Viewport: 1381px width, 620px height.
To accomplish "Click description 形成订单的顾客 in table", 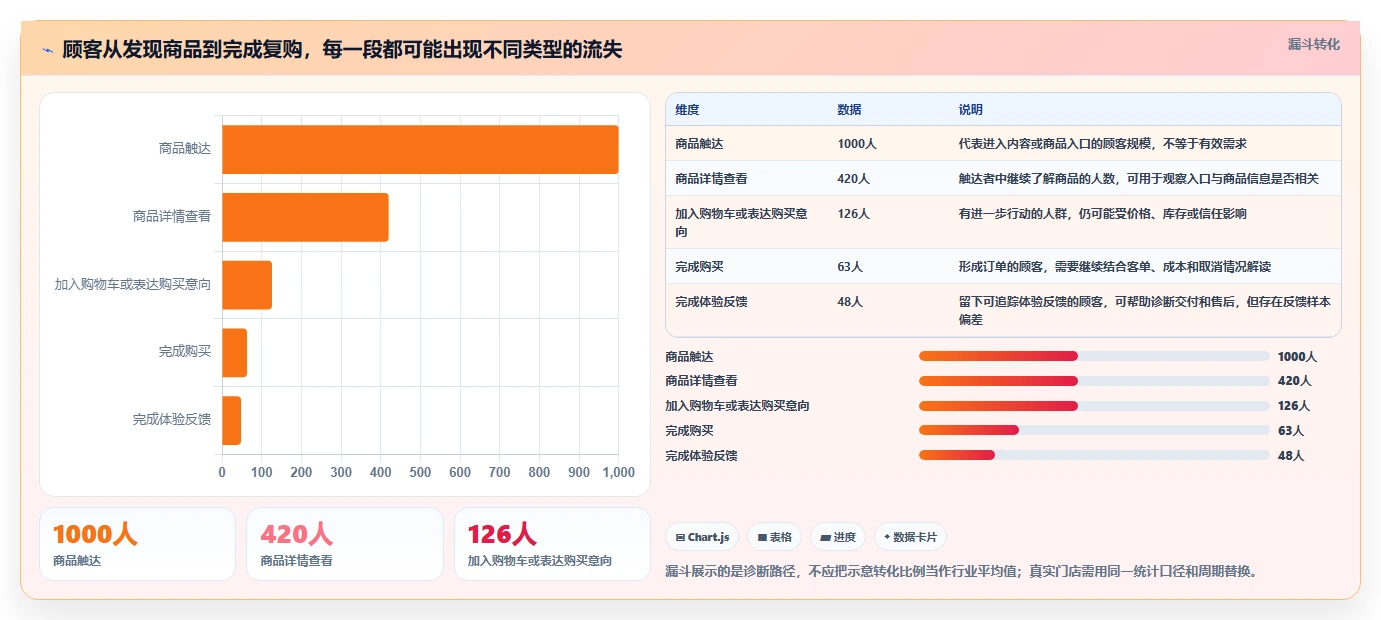I will [1114, 267].
